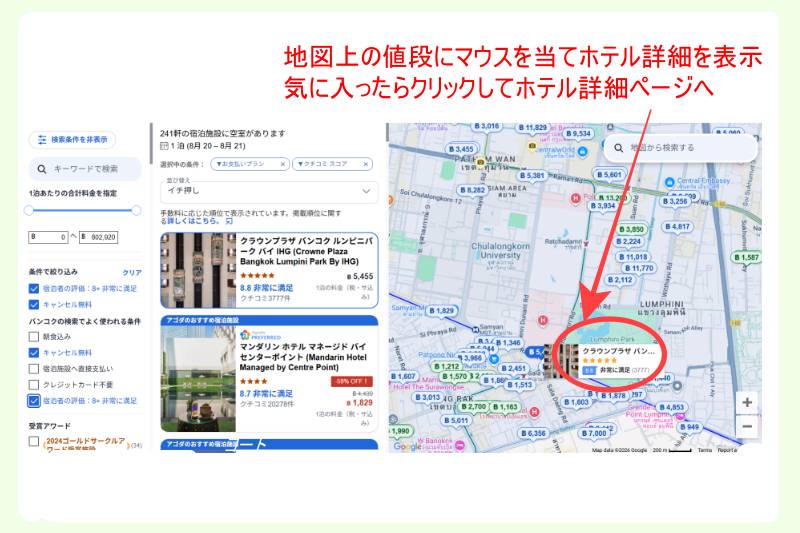Screen dimensions: 800x533
Task: Click the 8.7 非常に満足 rating text
Action: 266,394
